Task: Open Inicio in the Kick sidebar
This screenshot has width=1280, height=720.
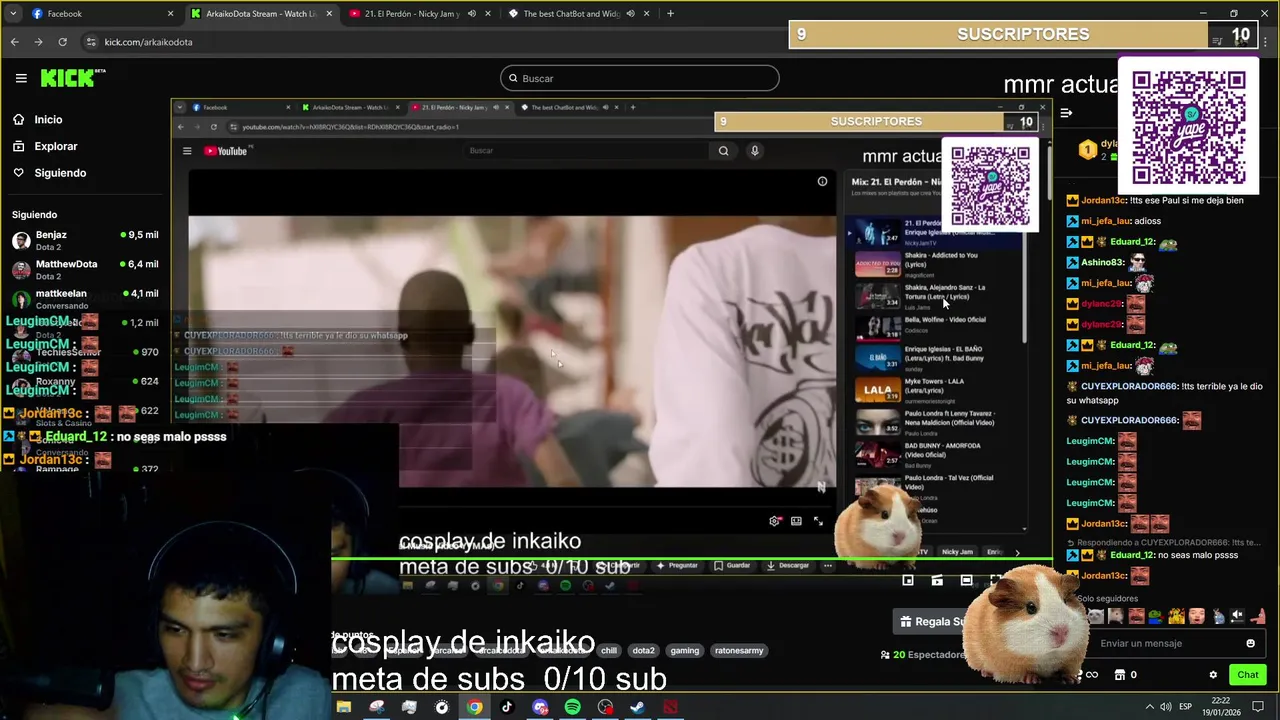Action: click(x=48, y=119)
